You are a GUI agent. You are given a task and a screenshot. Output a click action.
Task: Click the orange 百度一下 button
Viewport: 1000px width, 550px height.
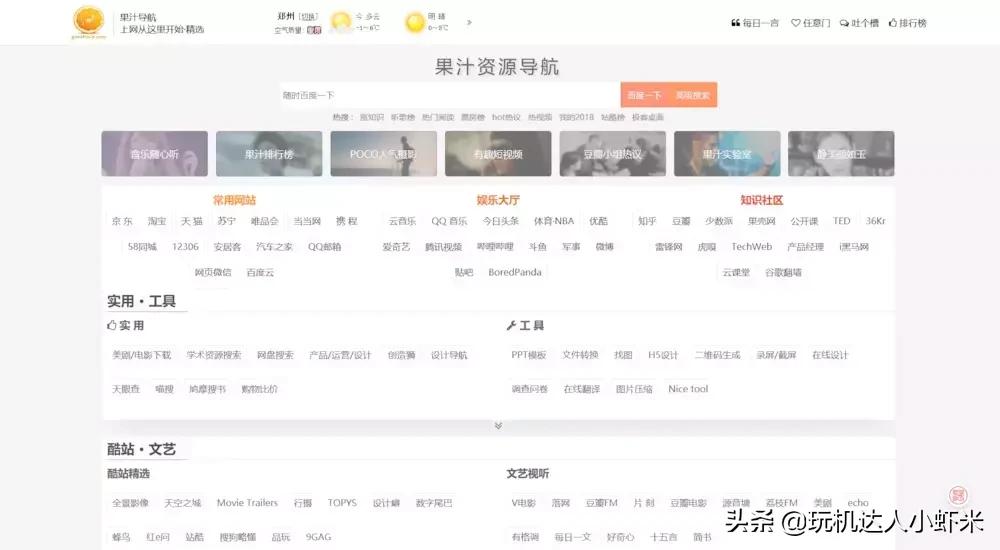click(644, 95)
